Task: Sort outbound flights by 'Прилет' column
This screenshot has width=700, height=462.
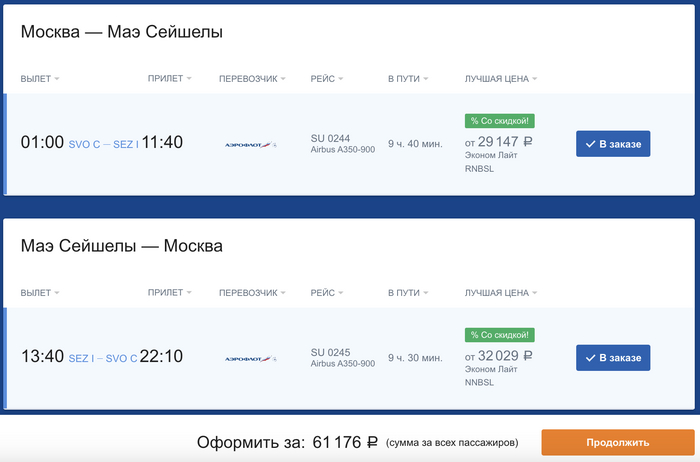Action: 169,79
